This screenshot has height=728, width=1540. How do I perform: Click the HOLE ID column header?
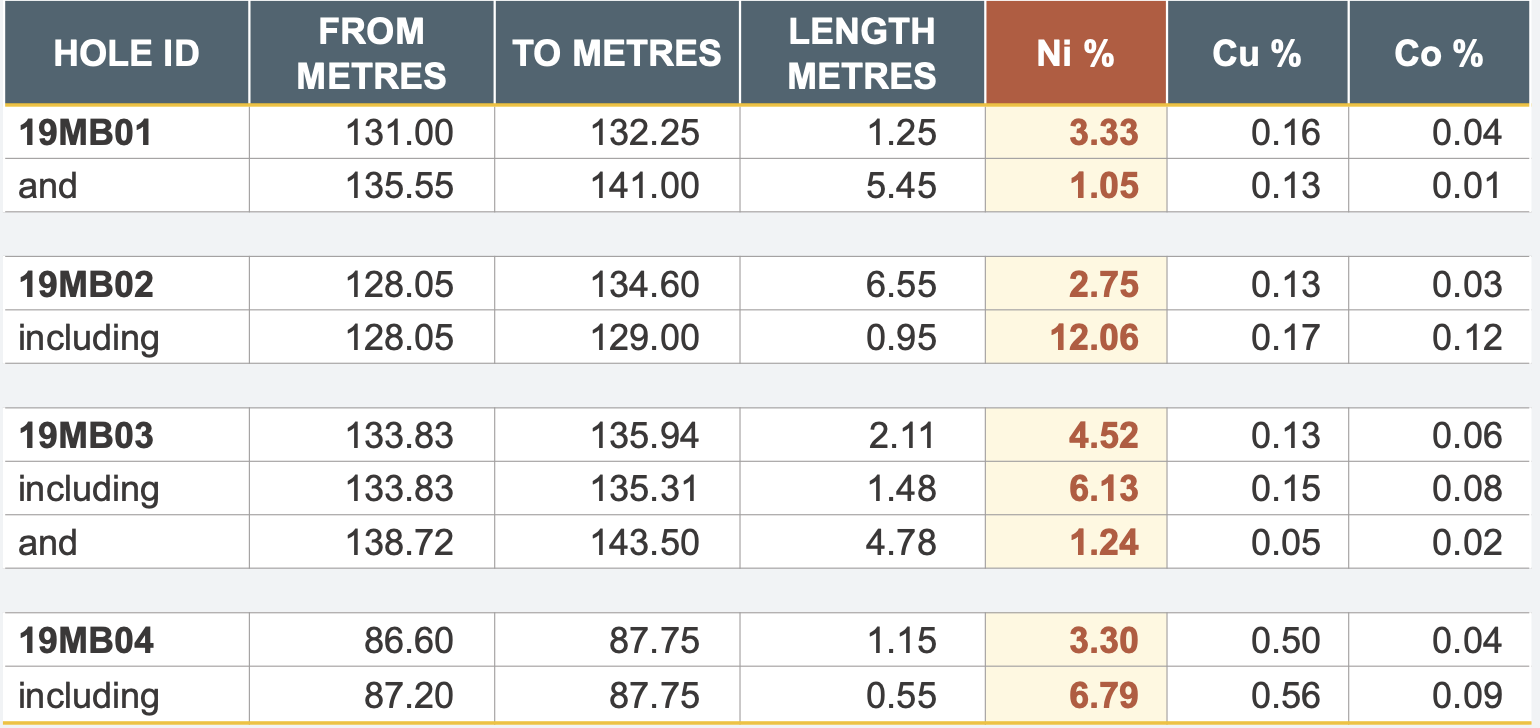(x=126, y=54)
